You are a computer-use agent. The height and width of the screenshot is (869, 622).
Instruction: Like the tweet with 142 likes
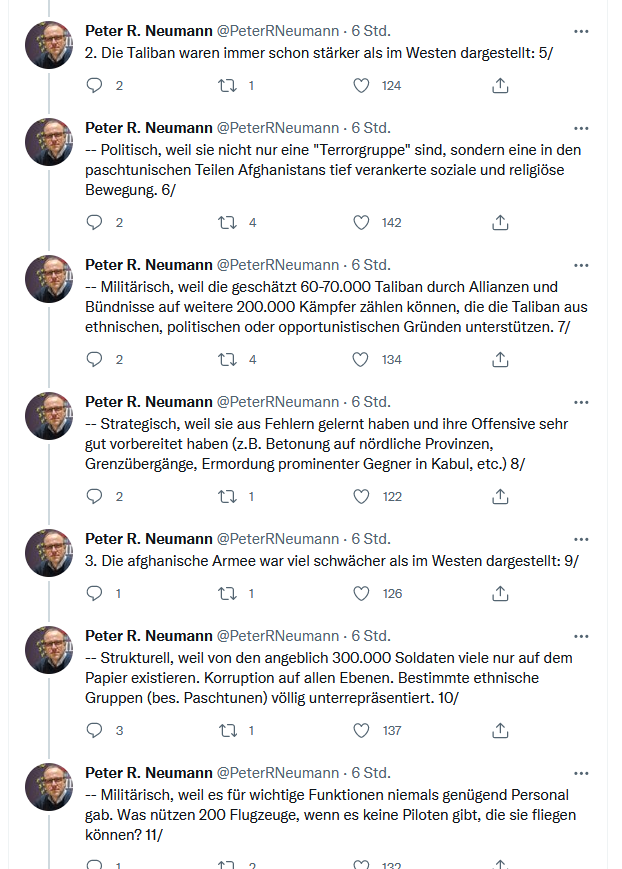363,222
